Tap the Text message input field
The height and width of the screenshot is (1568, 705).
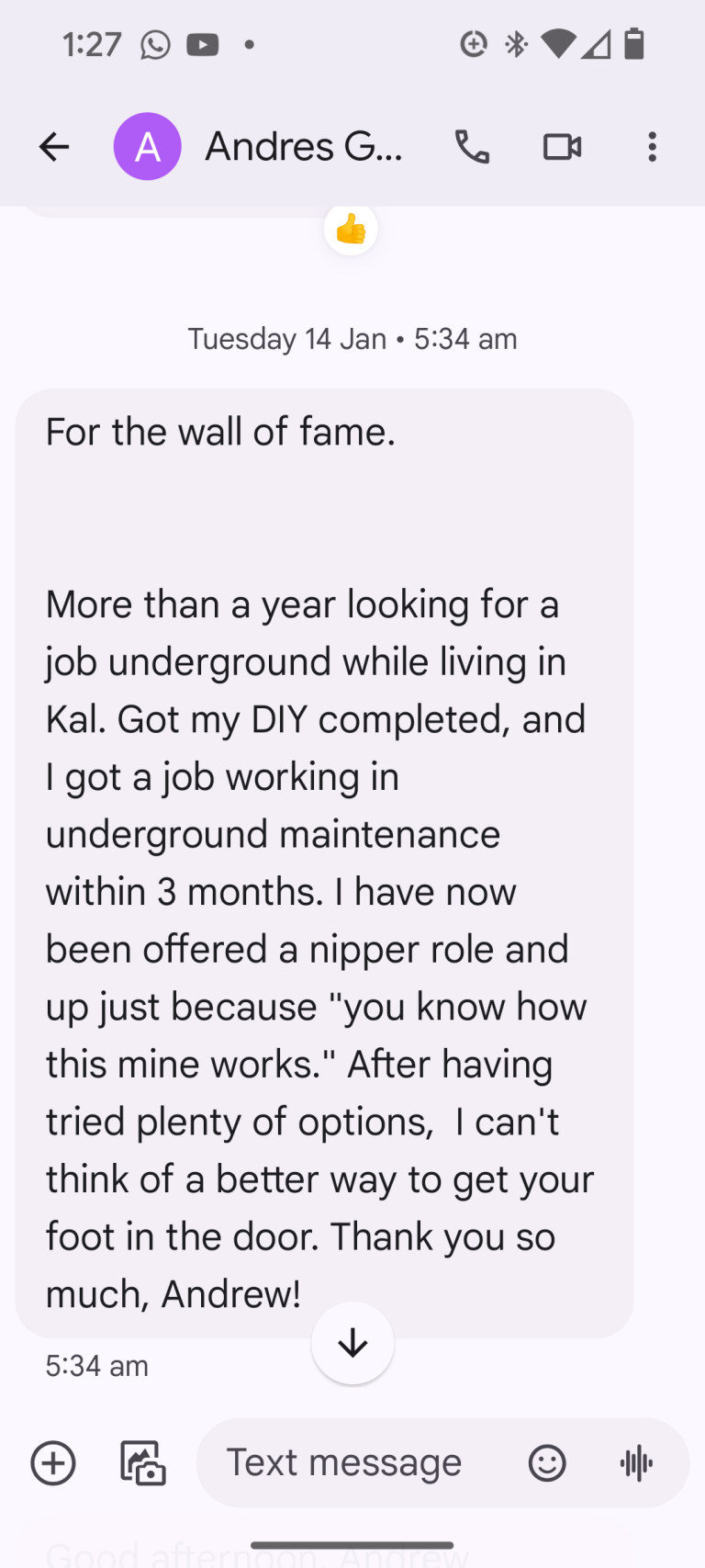tap(343, 1462)
